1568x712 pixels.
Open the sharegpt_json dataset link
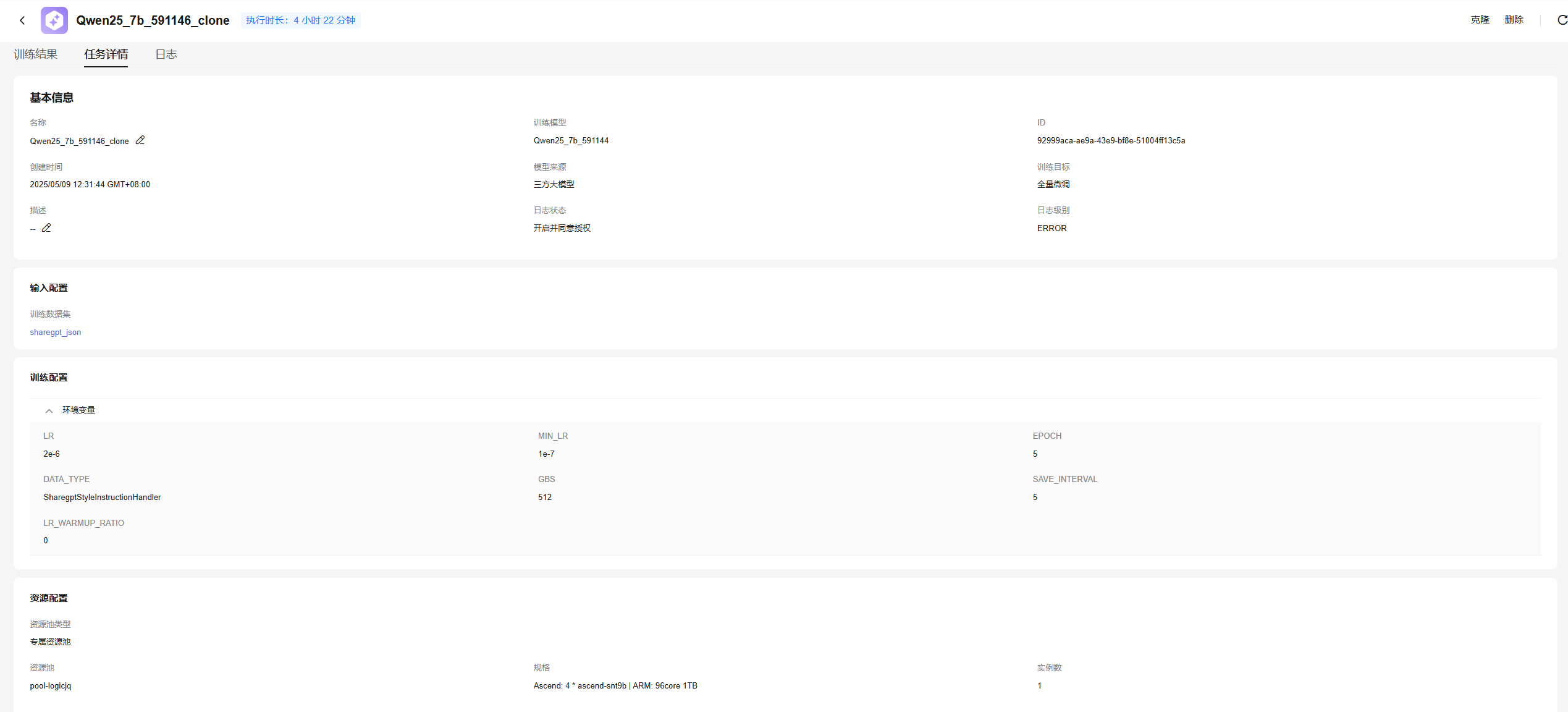pyautogui.click(x=56, y=333)
